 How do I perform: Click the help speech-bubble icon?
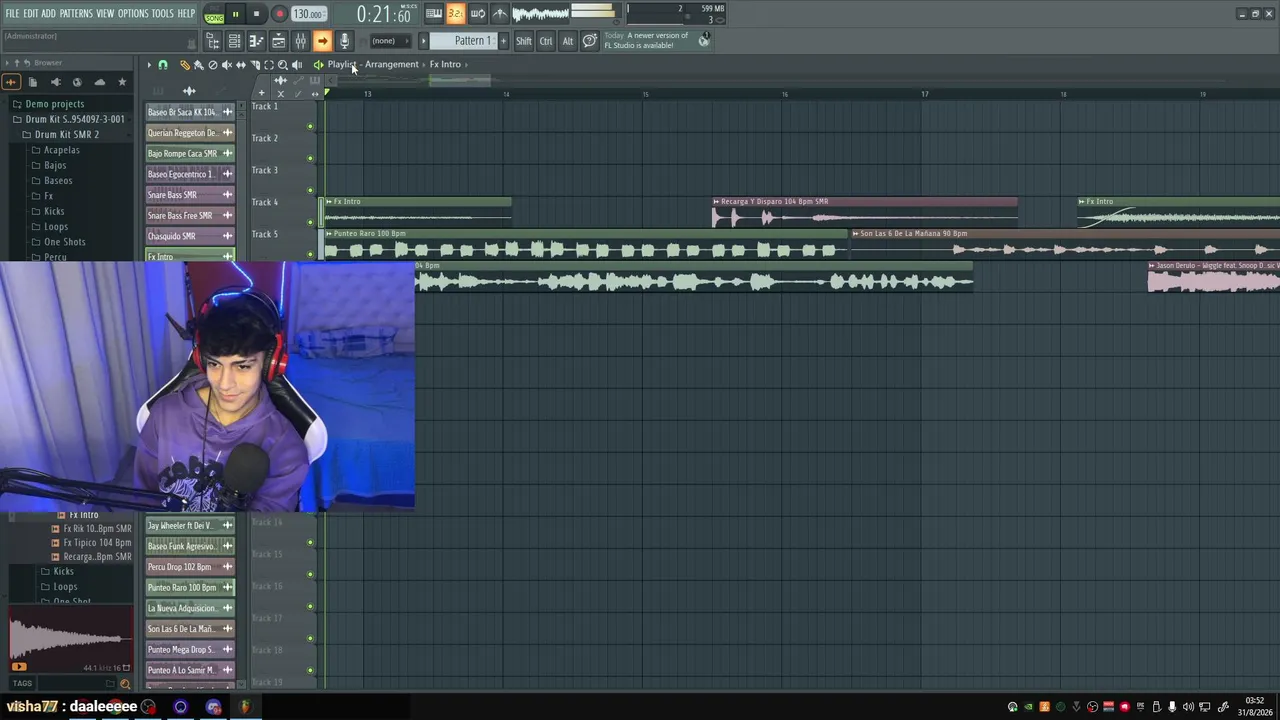click(590, 41)
